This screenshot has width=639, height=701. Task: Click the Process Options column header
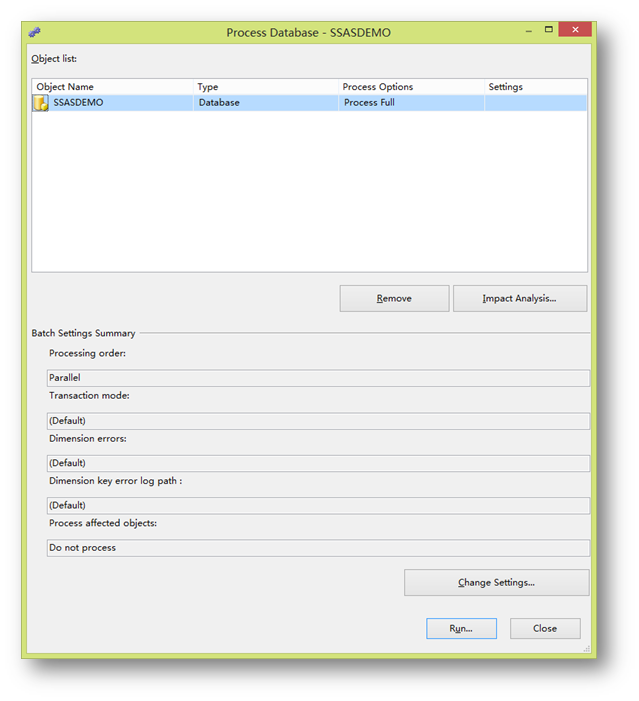click(411, 87)
